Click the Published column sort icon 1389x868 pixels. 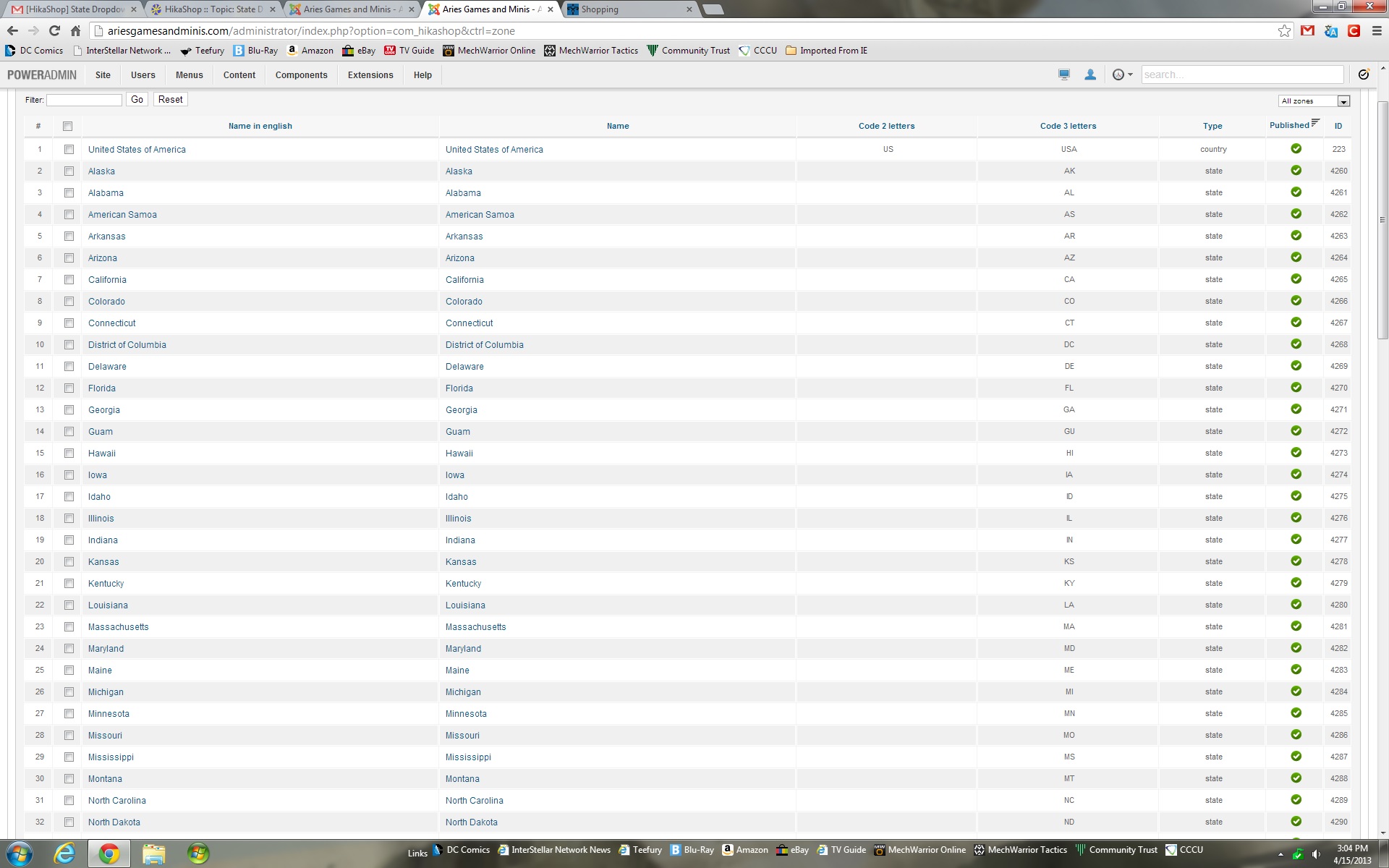coord(1315,123)
